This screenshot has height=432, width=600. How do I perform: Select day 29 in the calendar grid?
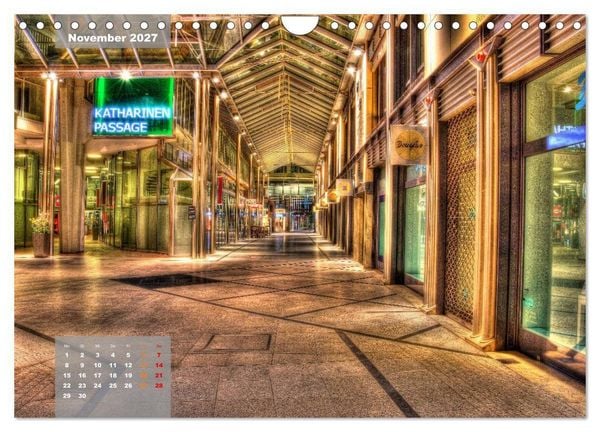tap(67, 396)
